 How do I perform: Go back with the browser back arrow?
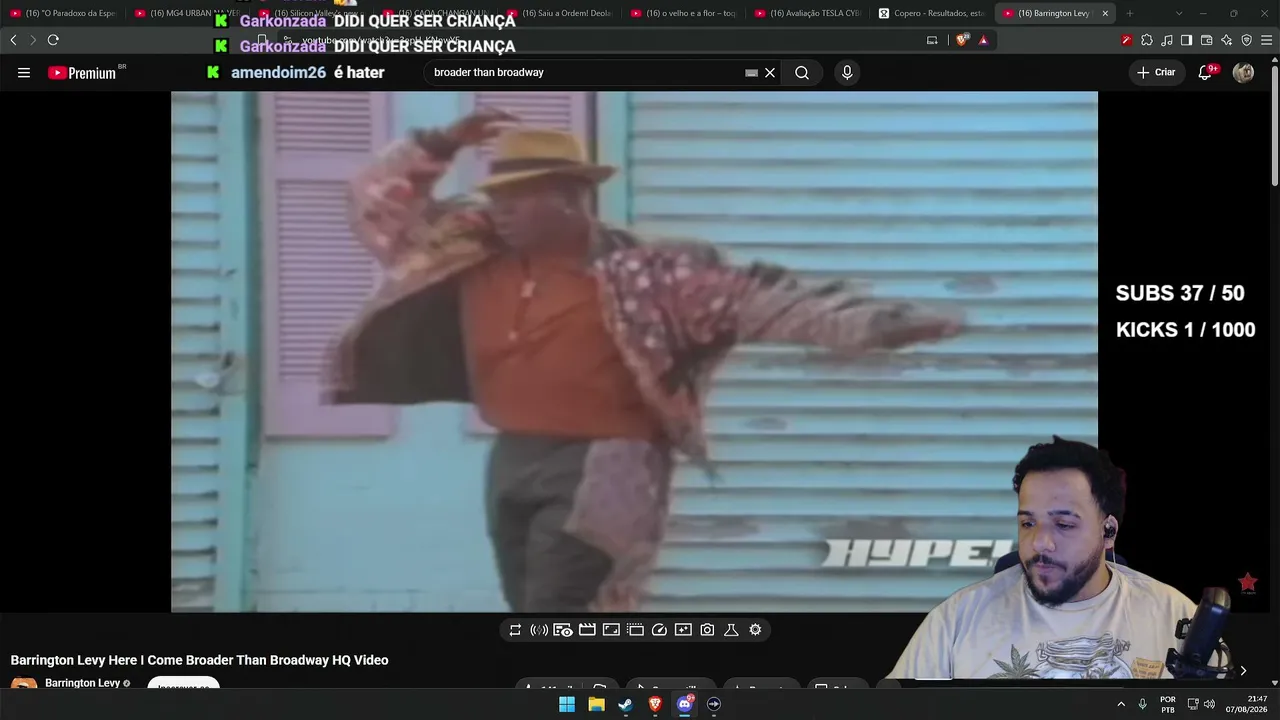coord(13,40)
